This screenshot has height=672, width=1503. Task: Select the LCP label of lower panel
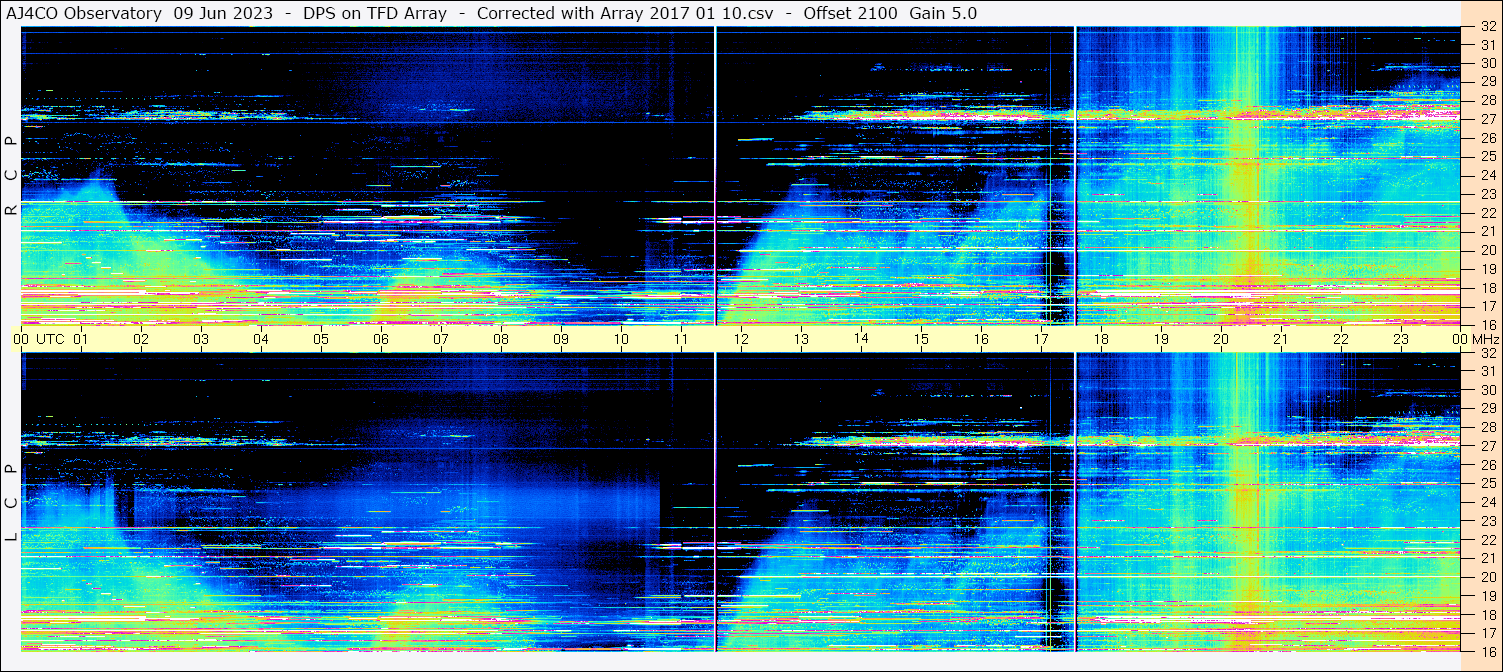(x=11, y=503)
